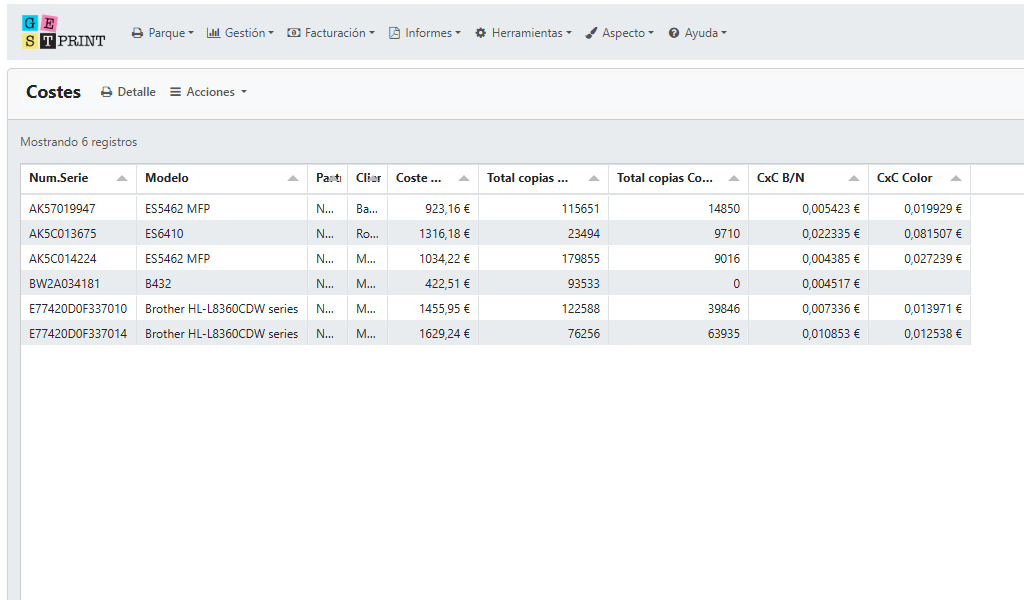Click the paintbrush icon beside Aspecto
Viewport: 1024px width, 600px height.
(x=591, y=33)
